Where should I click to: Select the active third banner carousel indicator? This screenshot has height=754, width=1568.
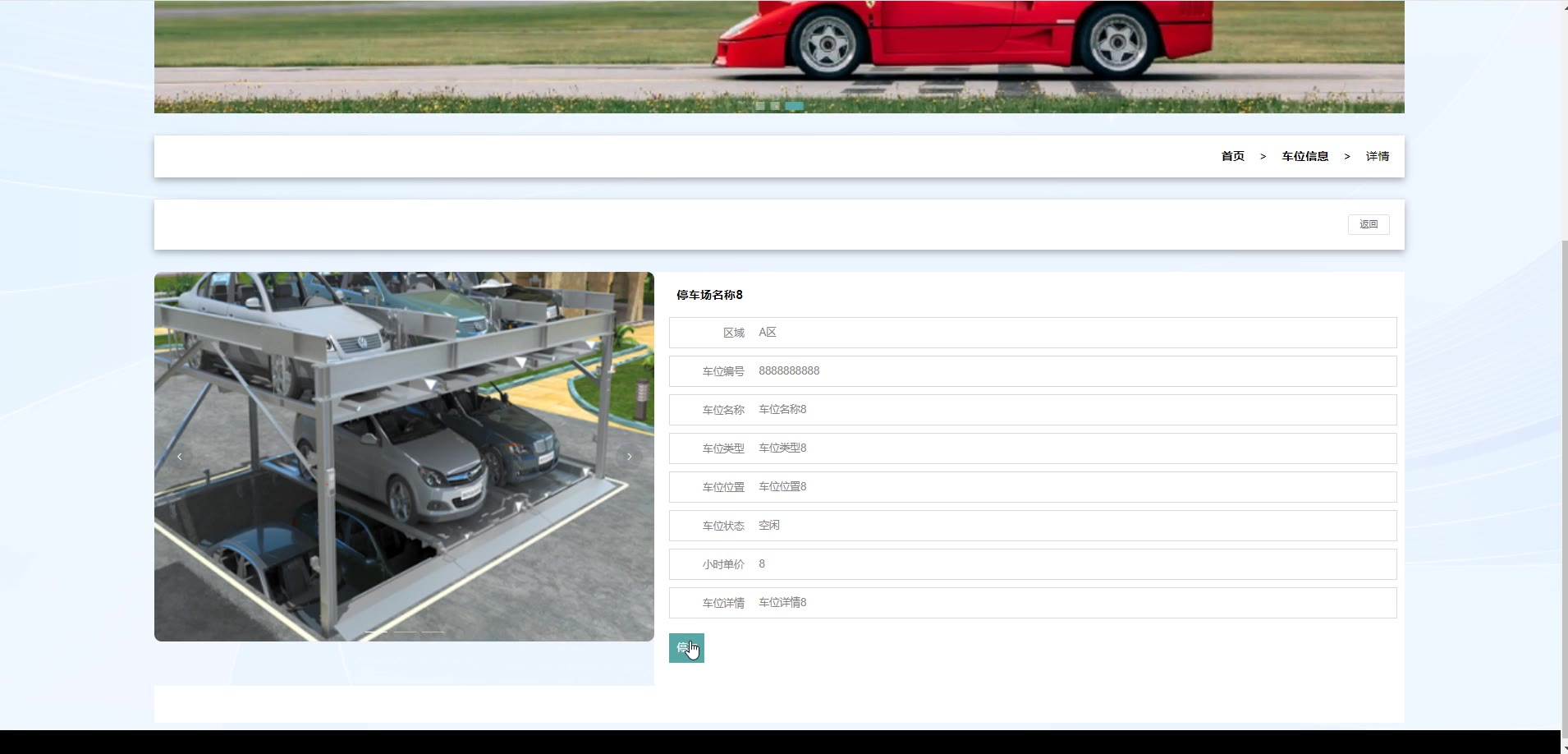[x=794, y=106]
